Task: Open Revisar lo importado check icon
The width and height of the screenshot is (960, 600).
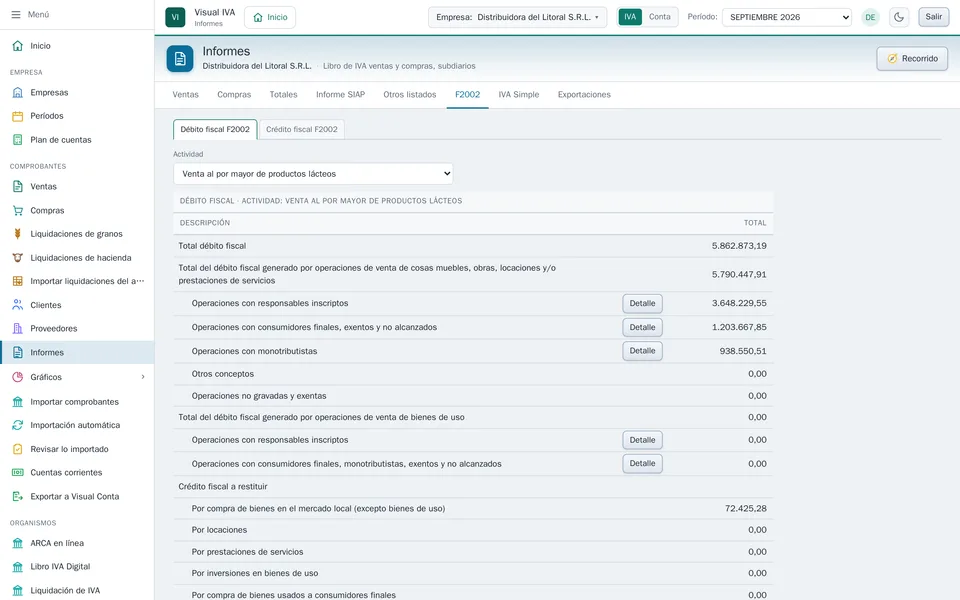Action: pos(18,449)
